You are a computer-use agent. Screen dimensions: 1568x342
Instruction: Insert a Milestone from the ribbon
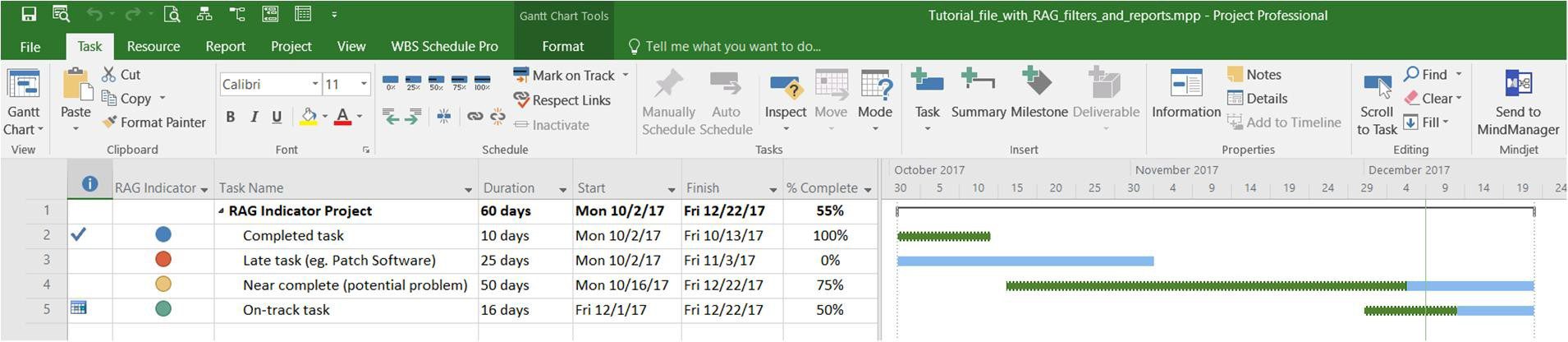tap(1038, 93)
